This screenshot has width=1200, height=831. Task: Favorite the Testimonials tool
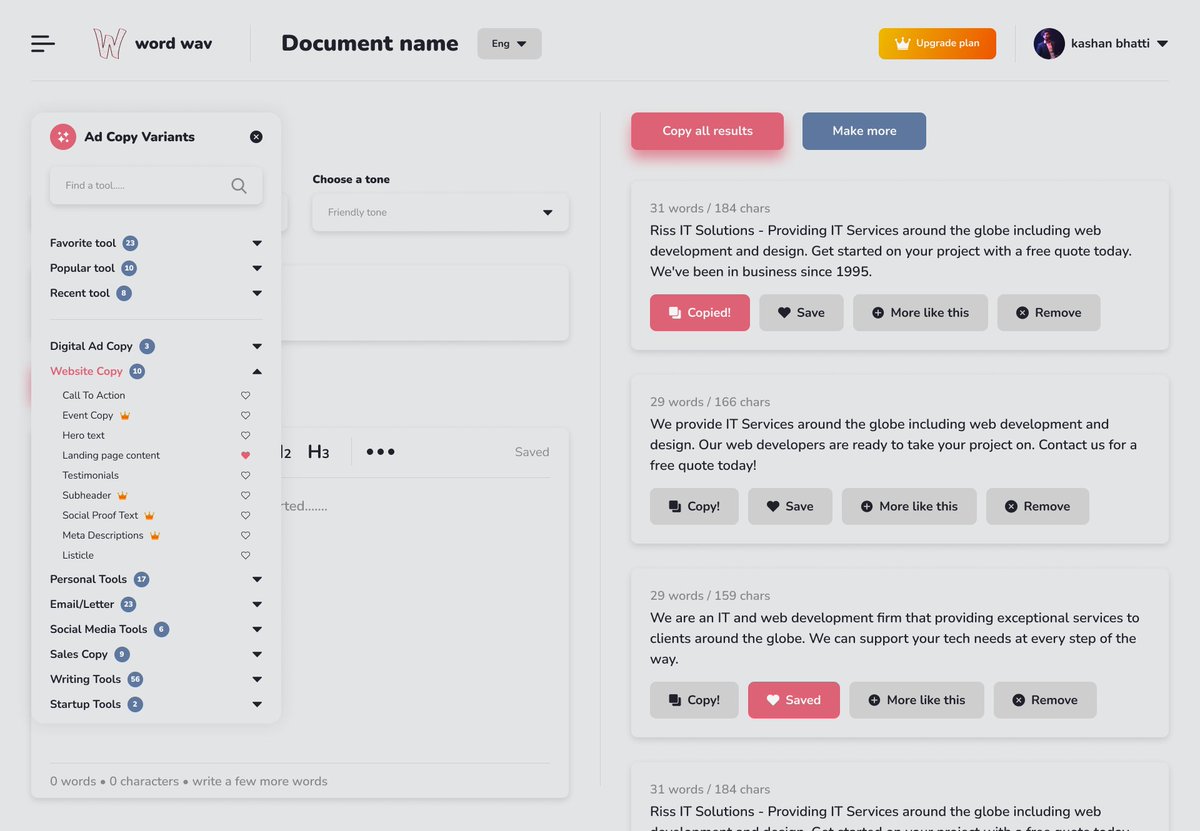[x=245, y=476]
